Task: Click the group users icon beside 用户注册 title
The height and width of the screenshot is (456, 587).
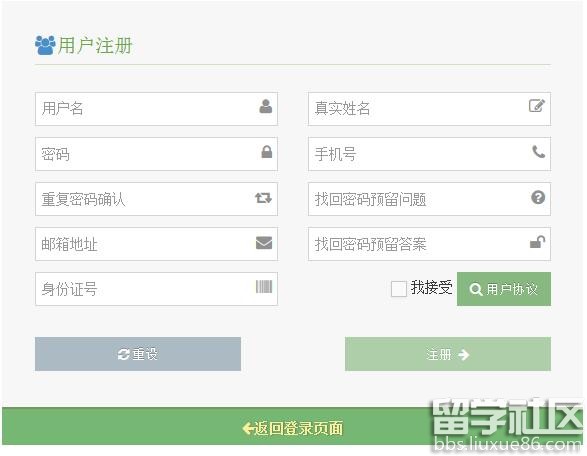Action: pos(45,45)
